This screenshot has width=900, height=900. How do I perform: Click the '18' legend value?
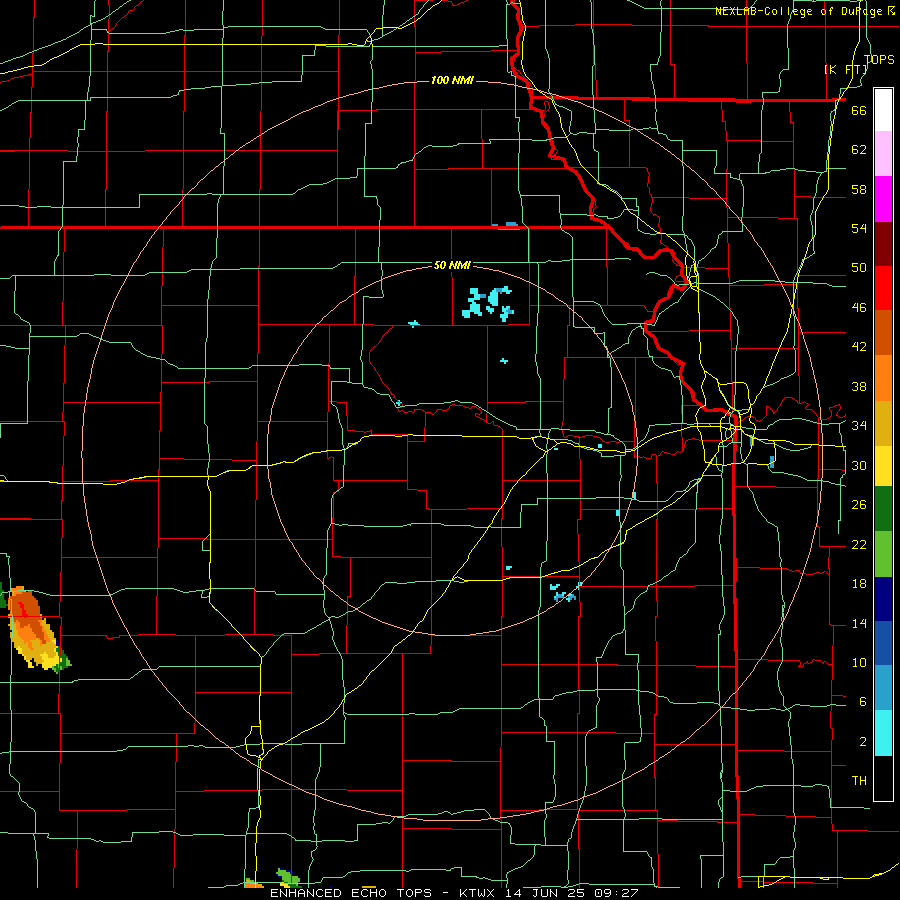click(x=859, y=584)
